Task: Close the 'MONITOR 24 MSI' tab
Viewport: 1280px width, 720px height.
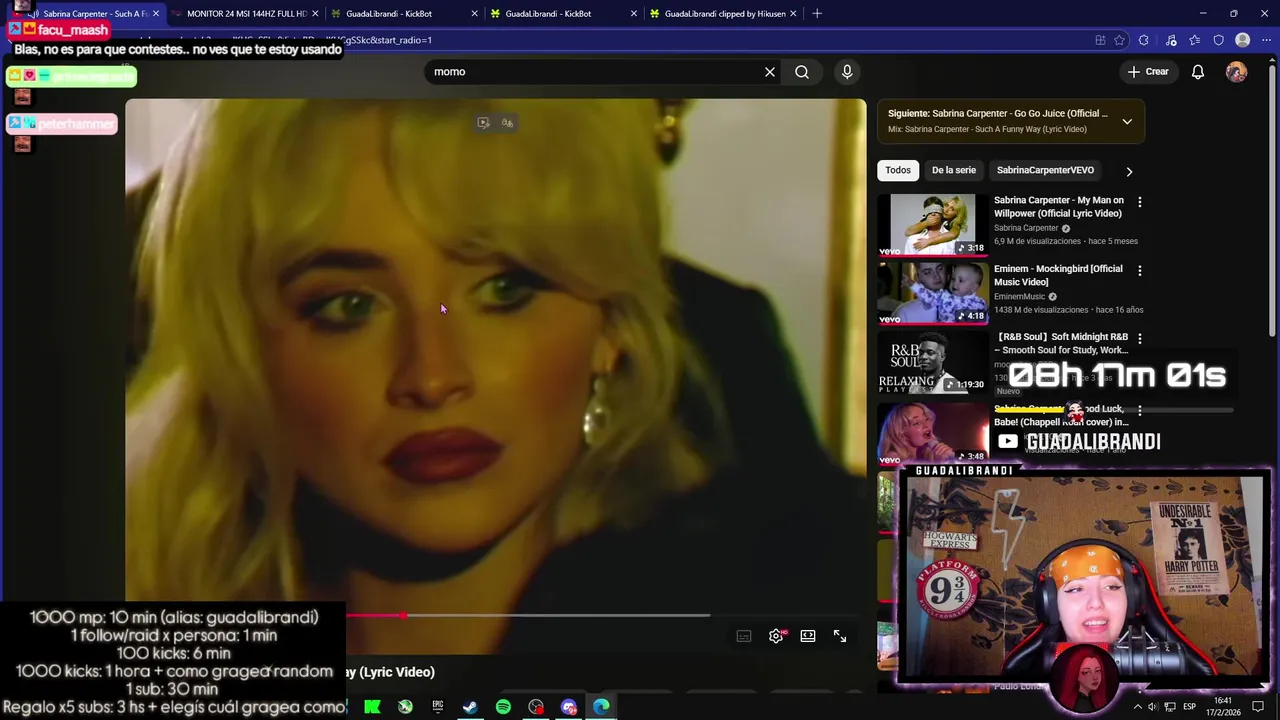Action: pyautogui.click(x=315, y=14)
